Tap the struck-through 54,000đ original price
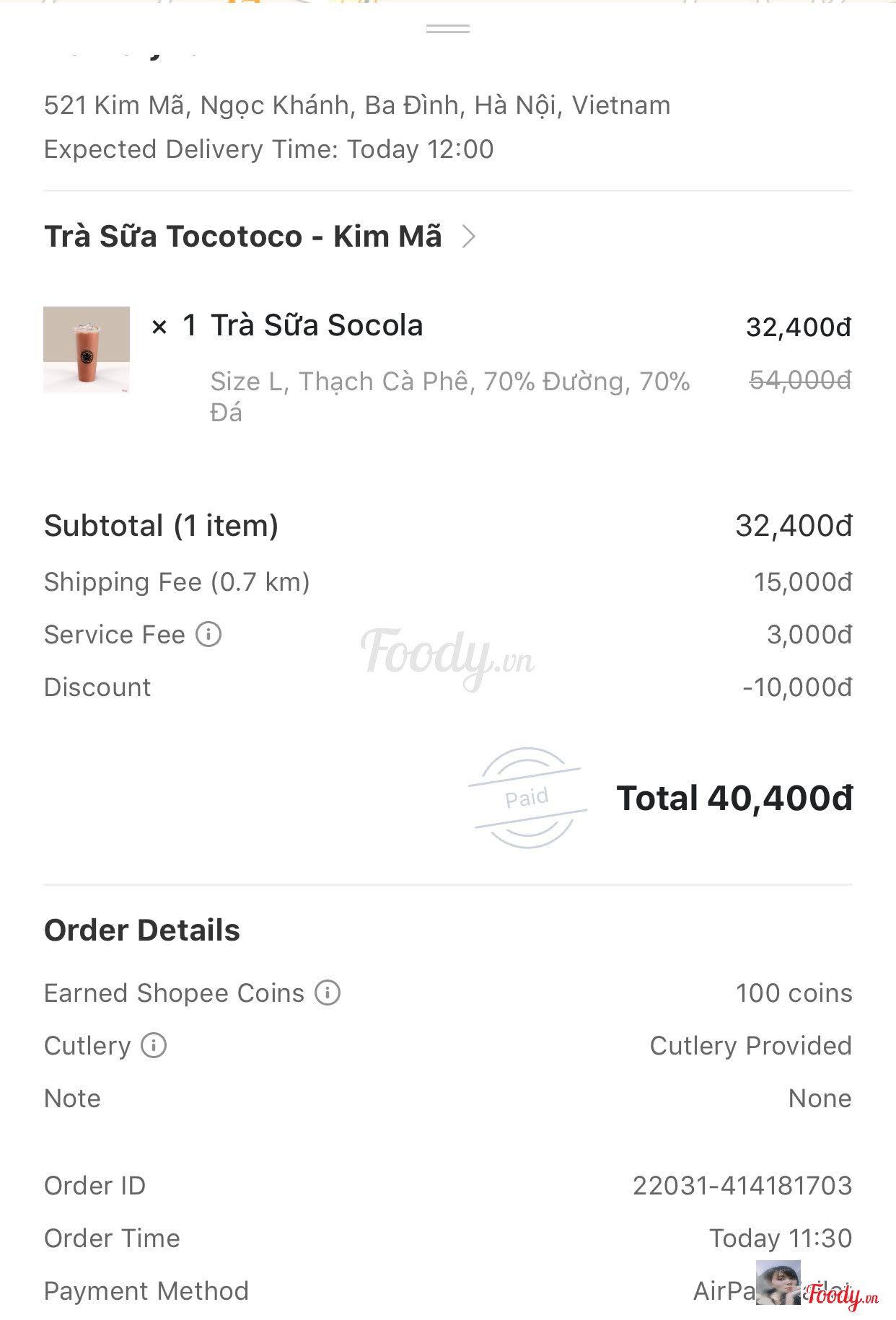The height and width of the screenshot is (1320, 896). click(800, 379)
